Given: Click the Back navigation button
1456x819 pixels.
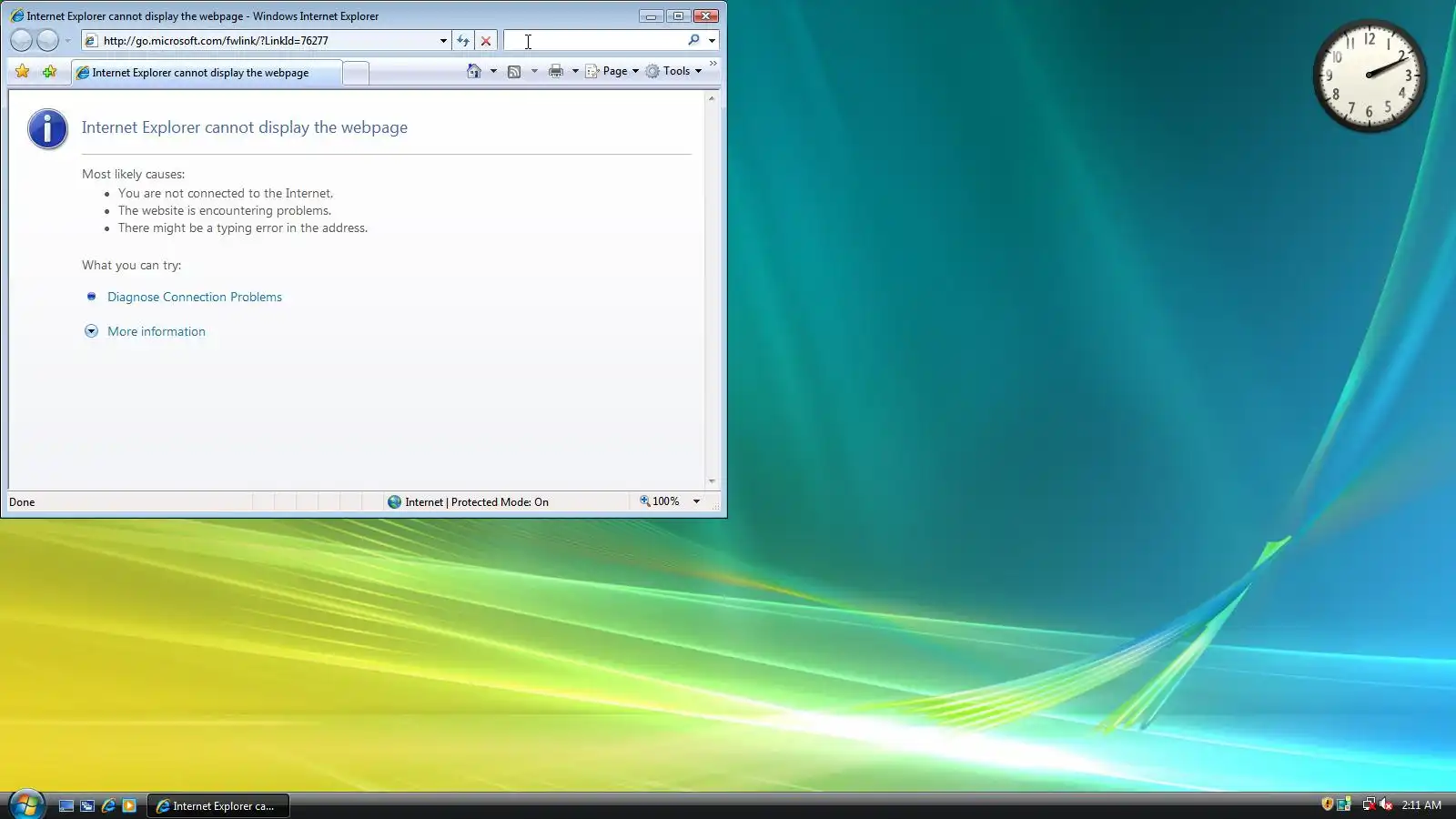Looking at the screenshot, I should pyautogui.click(x=21, y=40).
